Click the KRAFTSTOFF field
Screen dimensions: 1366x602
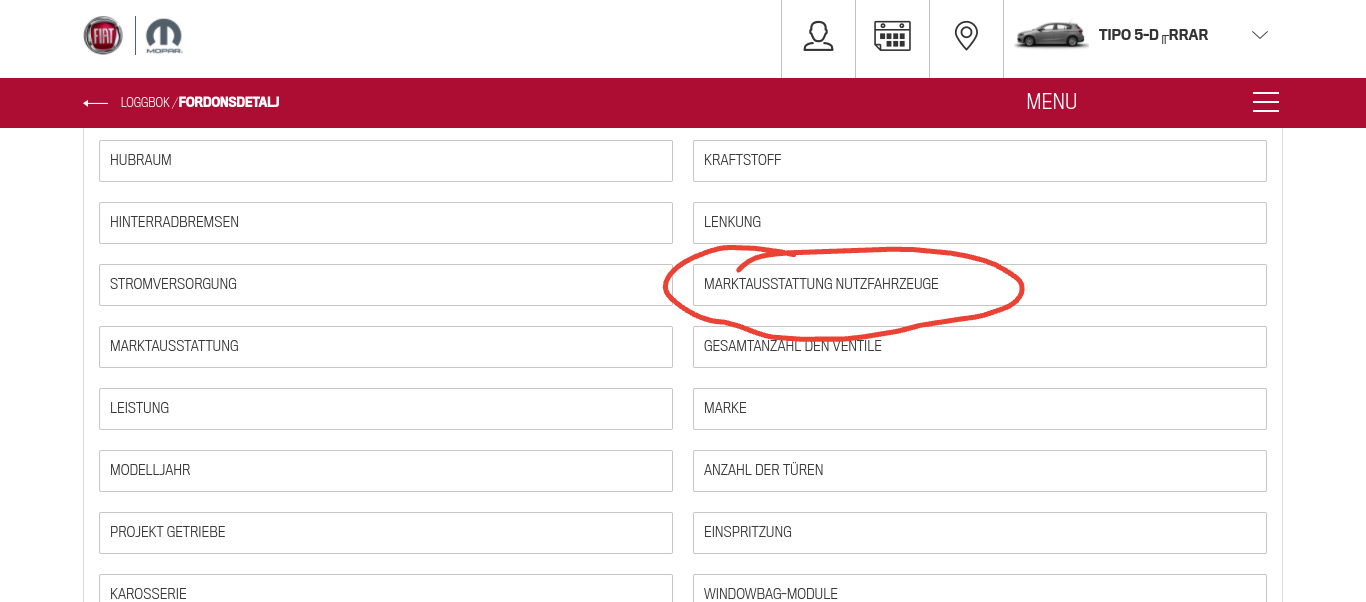pyautogui.click(x=979, y=161)
